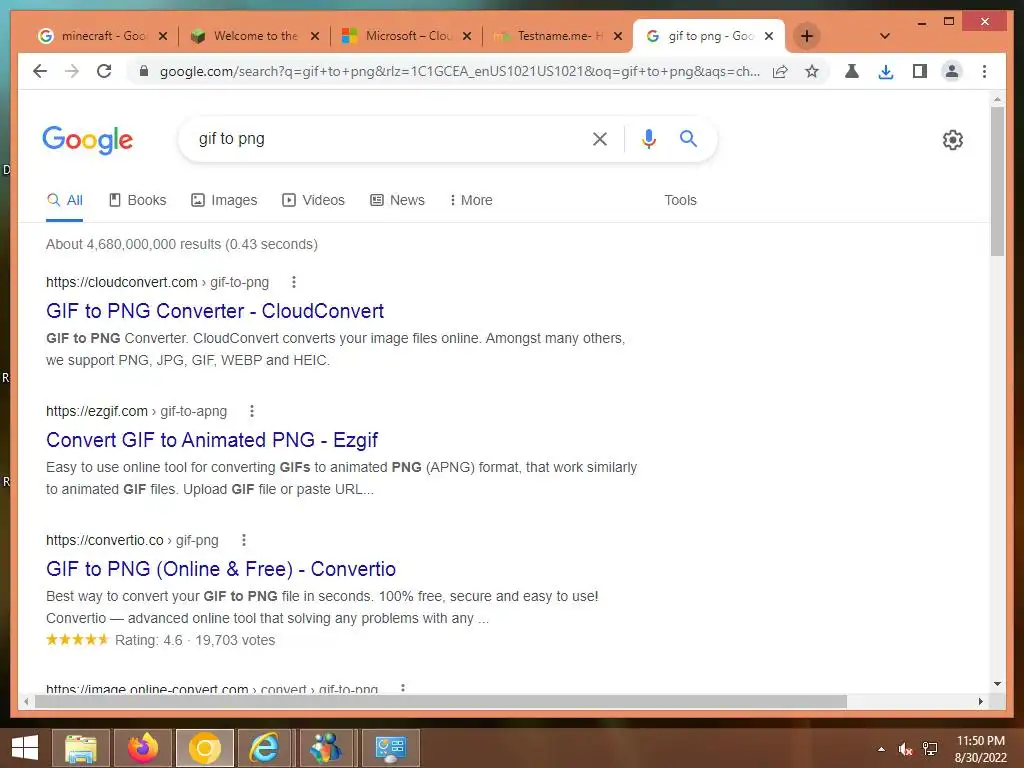The image size is (1024, 768).
Task: Click the address bar URL
Action: (460, 71)
